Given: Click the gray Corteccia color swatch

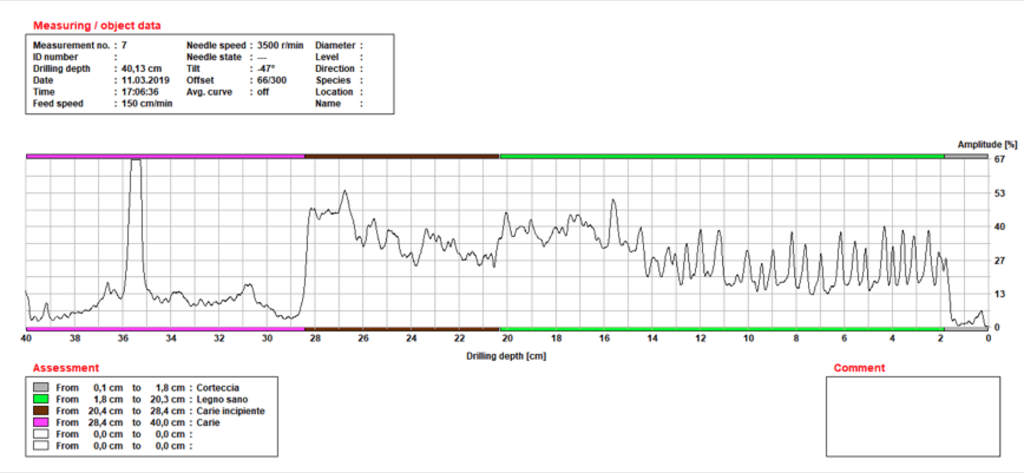Looking at the screenshot, I should tap(40, 387).
